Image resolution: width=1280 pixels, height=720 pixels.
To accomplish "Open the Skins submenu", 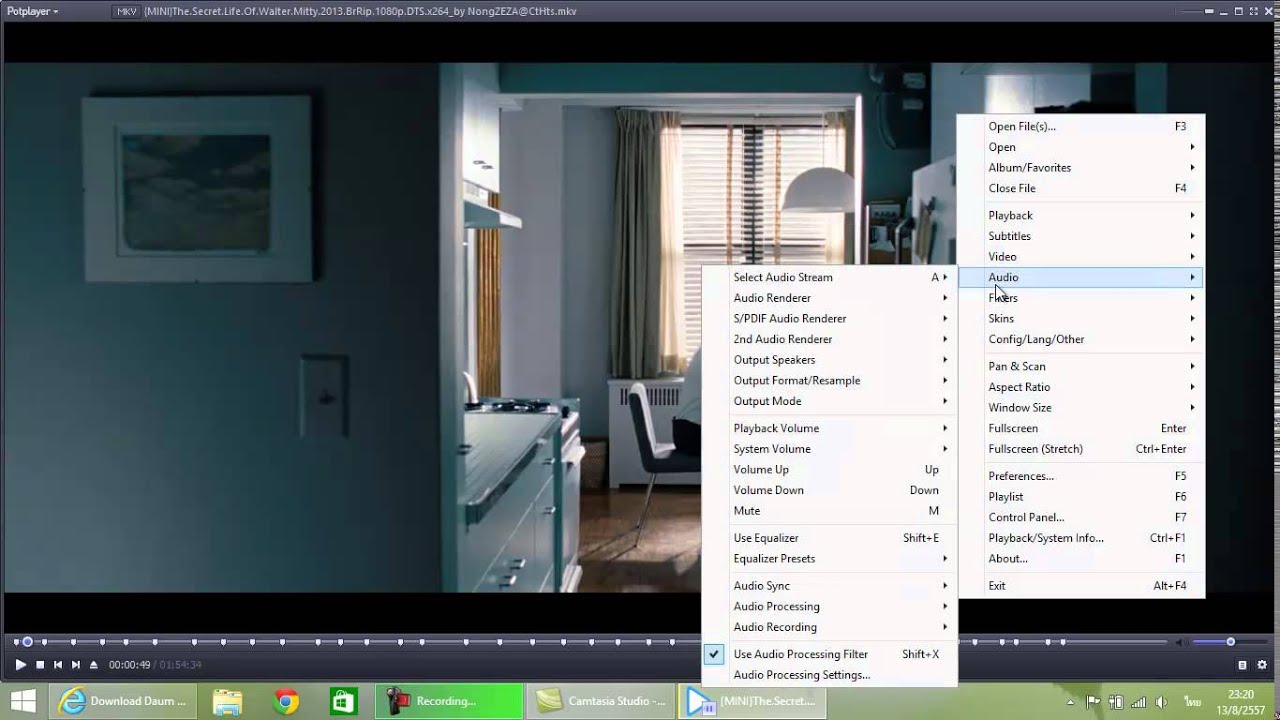I will click(1081, 318).
